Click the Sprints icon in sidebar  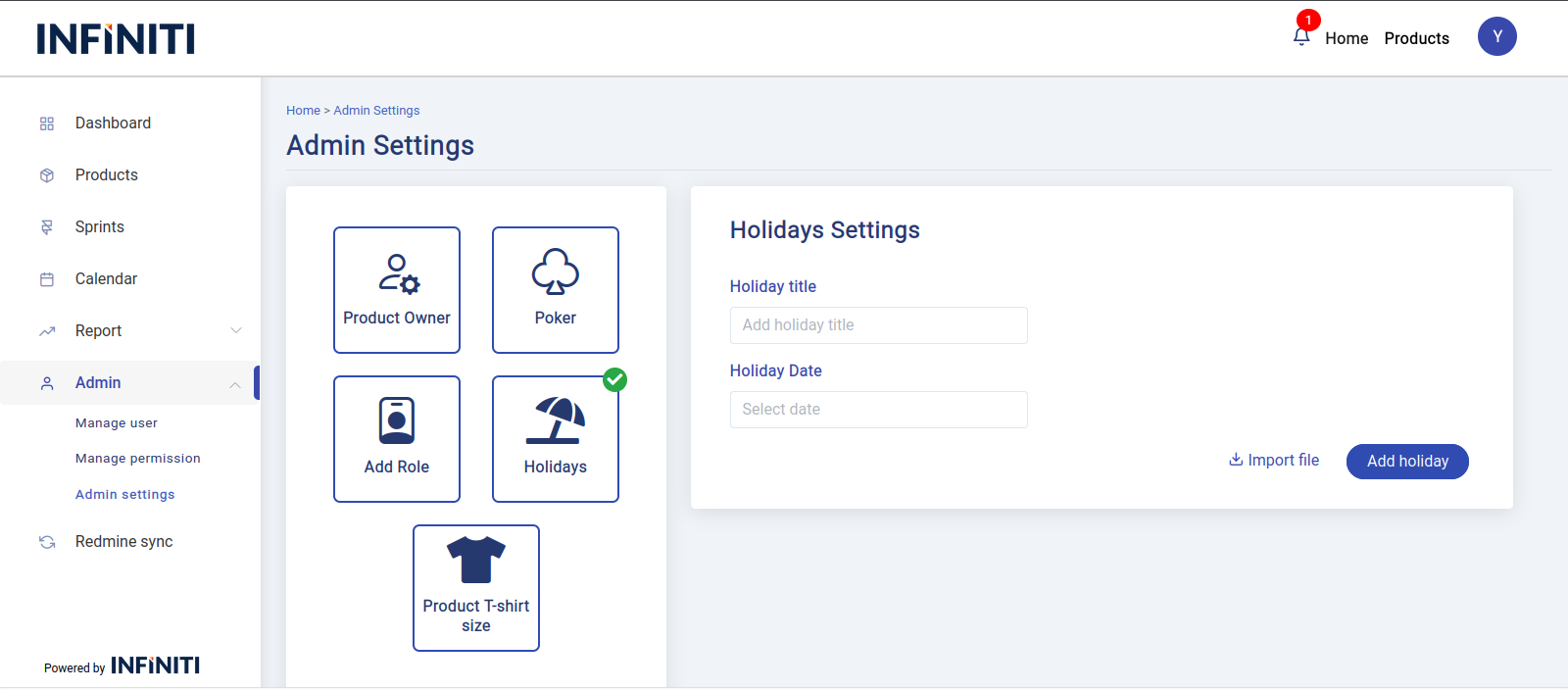pyautogui.click(x=47, y=227)
